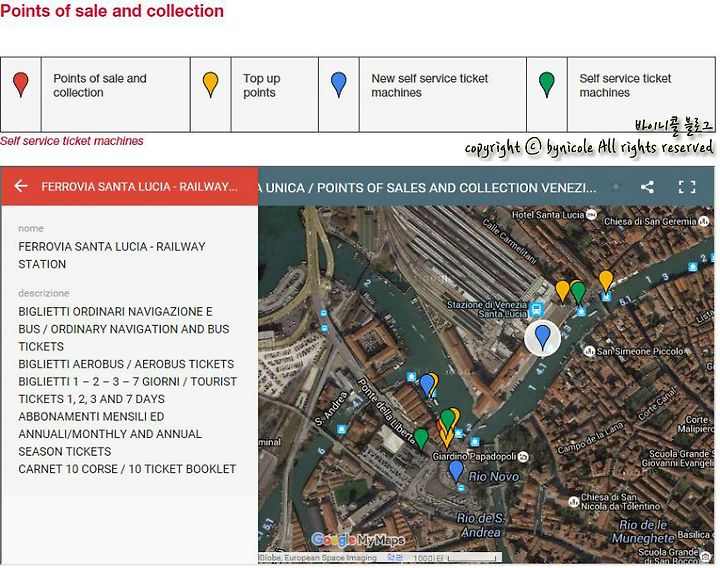Click the BIGLIETTI AEROBUS / AEROBUS TICKETS line
This screenshot has width=720, height=568.
(x=126, y=364)
